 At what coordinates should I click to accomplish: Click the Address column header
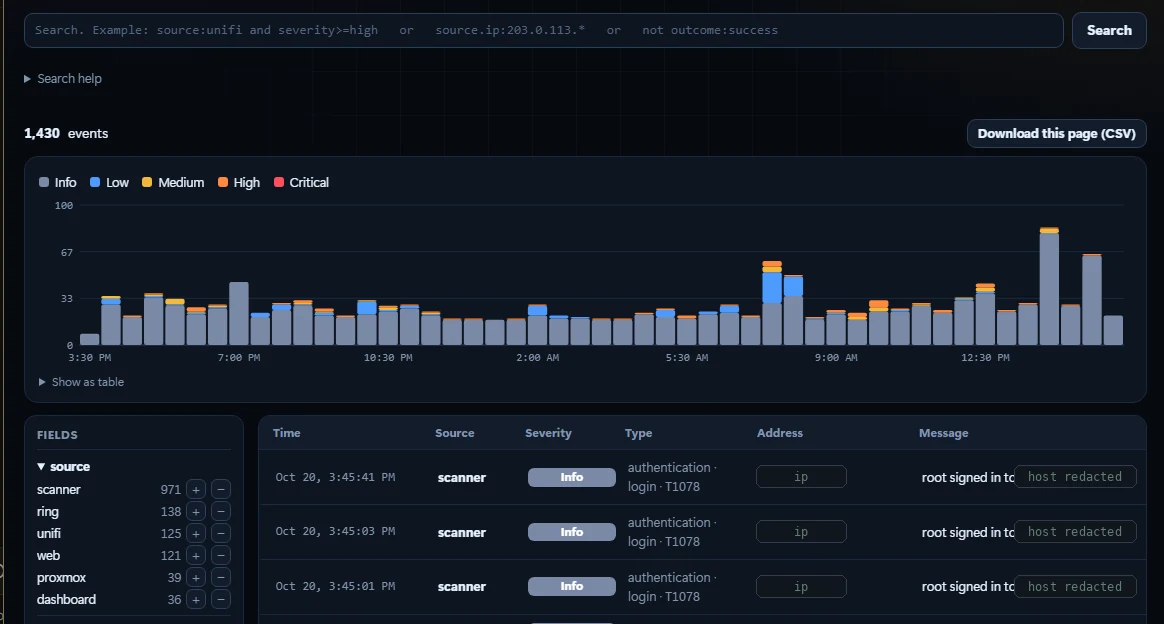click(x=779, y=433)
